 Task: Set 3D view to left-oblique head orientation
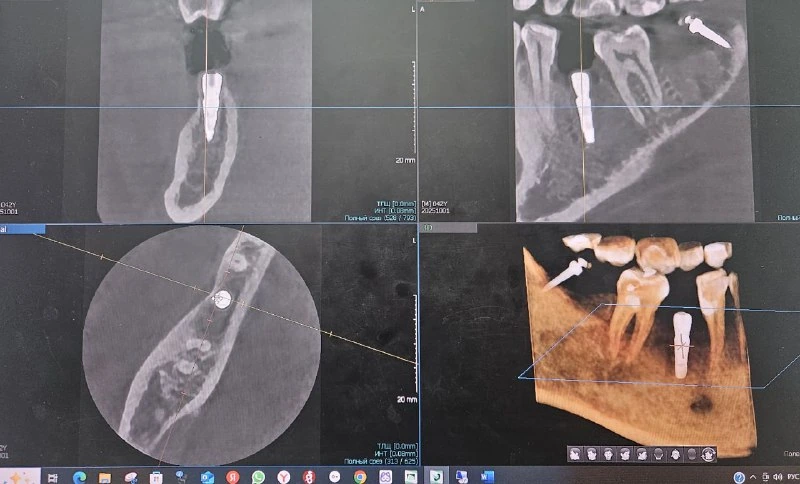tap(625, 454)
